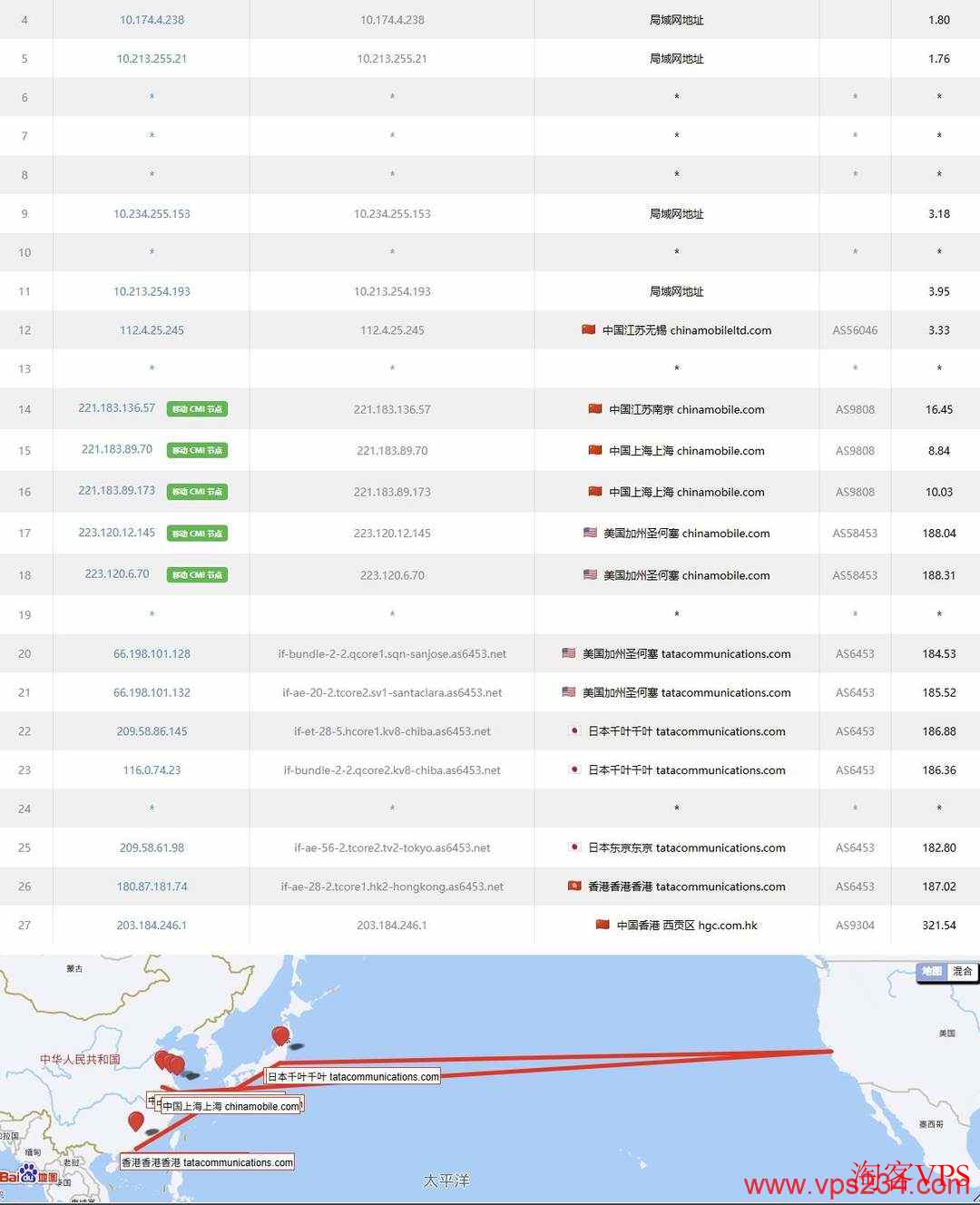Open IP link 116.0.74.23
Viewport: 980px width, 1205px height.
click(x=152, y=770)
